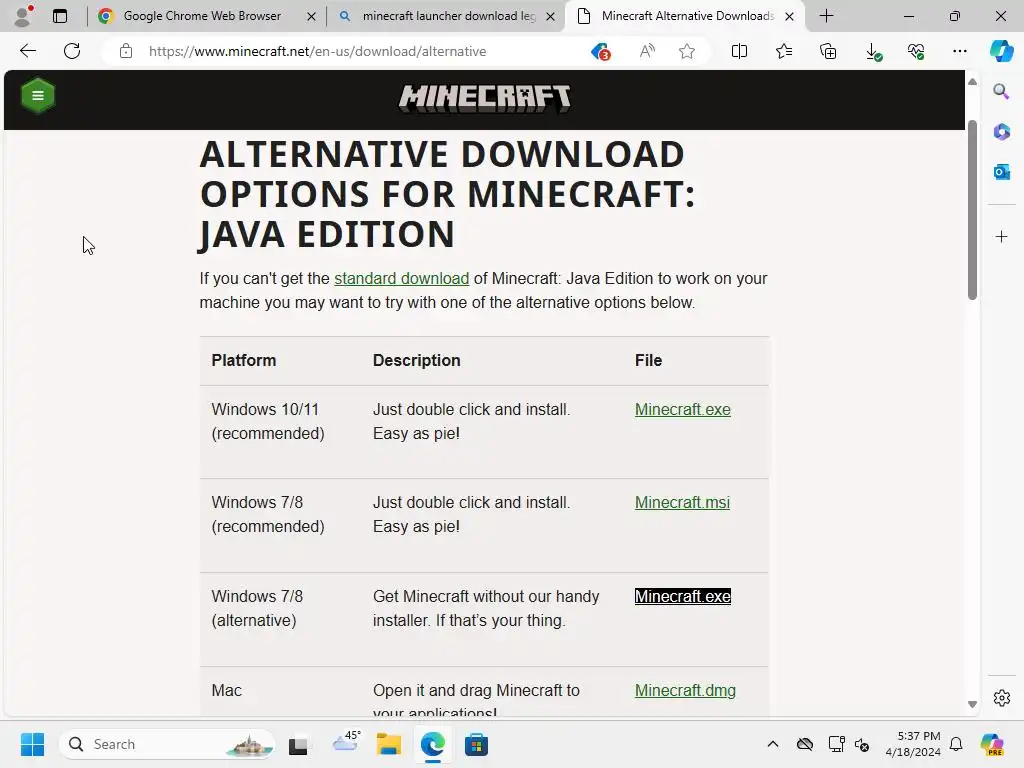Open split screen view
Image resolution: width=1024 pixels, height=768 pixels.
click(739, 51)
